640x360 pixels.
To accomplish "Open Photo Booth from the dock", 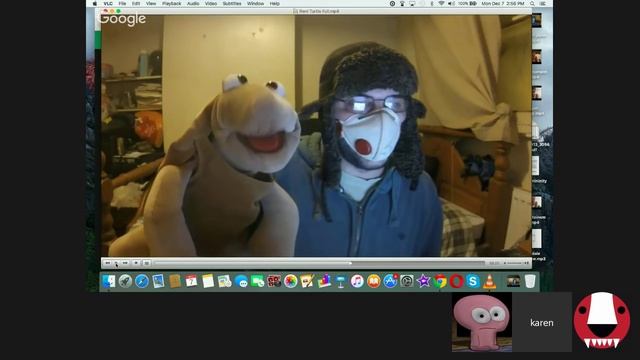I will point(274,281).
